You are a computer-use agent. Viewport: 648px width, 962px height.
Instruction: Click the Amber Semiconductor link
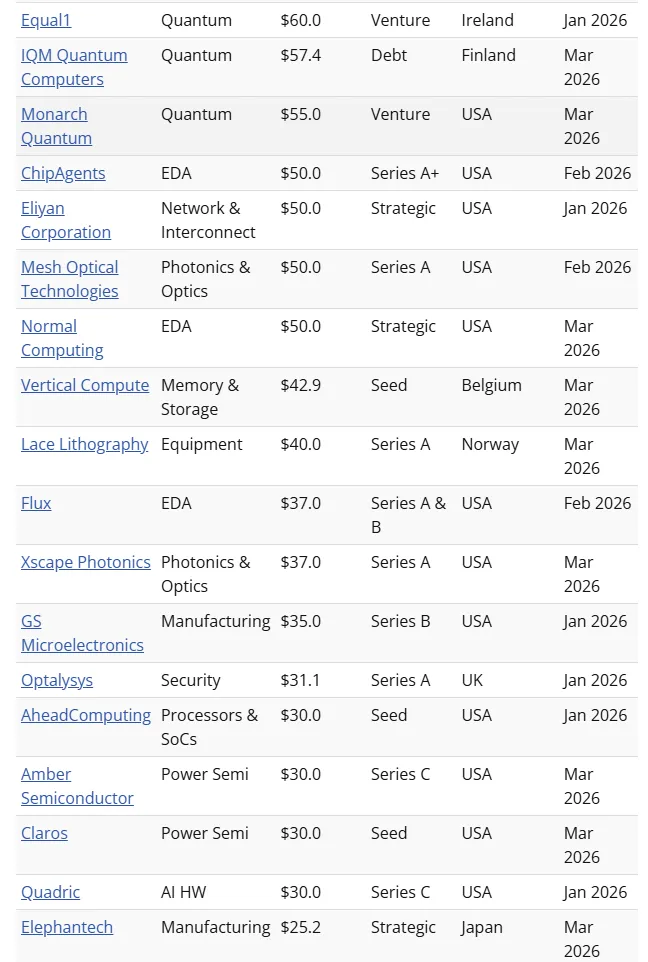pyautogui.click(x=46, y=774)
